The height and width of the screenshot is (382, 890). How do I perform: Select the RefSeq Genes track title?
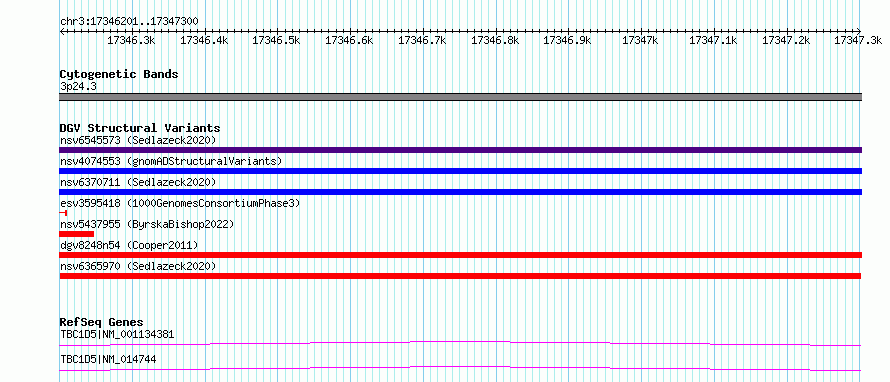tap(102, 322)
